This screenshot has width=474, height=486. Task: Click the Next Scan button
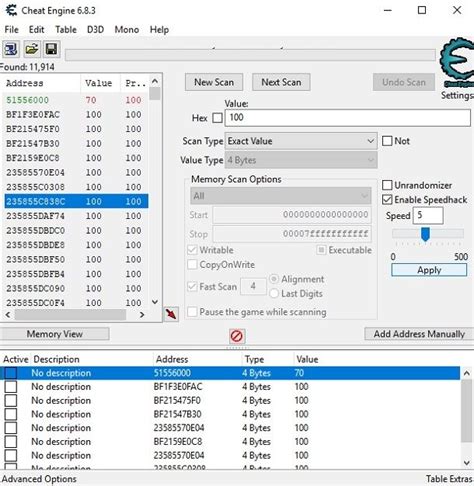[281, 82]
